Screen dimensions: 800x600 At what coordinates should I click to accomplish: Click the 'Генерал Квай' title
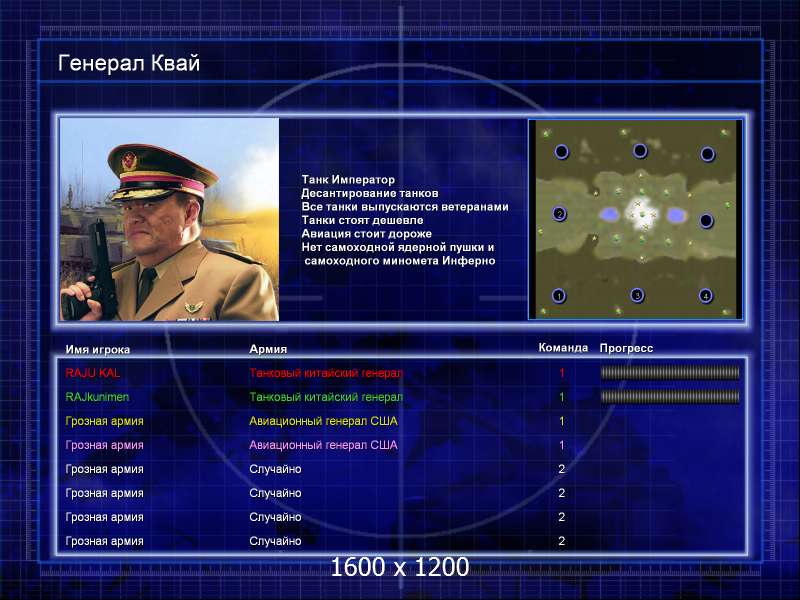(129, 63)
